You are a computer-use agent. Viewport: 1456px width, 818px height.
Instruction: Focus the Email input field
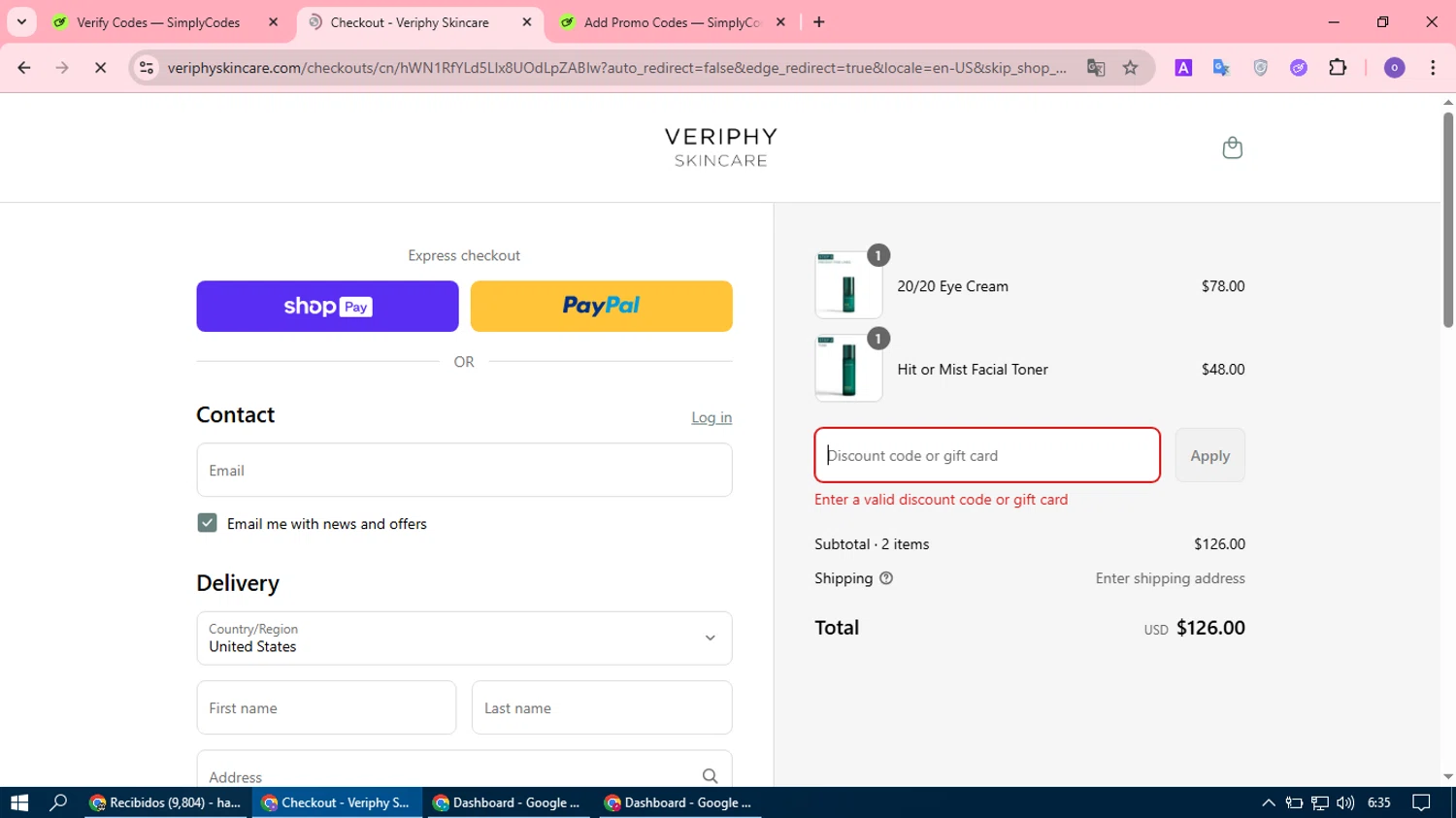[464, 471]
